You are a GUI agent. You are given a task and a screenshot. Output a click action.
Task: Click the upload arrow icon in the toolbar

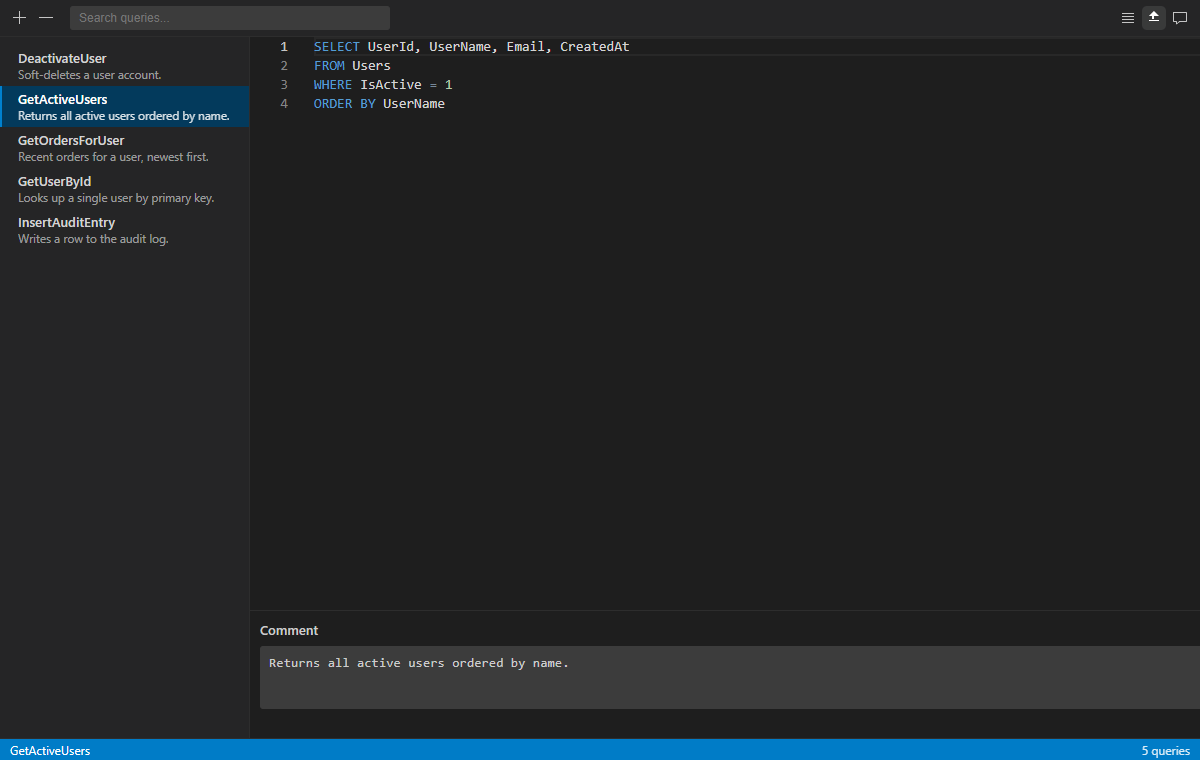point(1154,18)
